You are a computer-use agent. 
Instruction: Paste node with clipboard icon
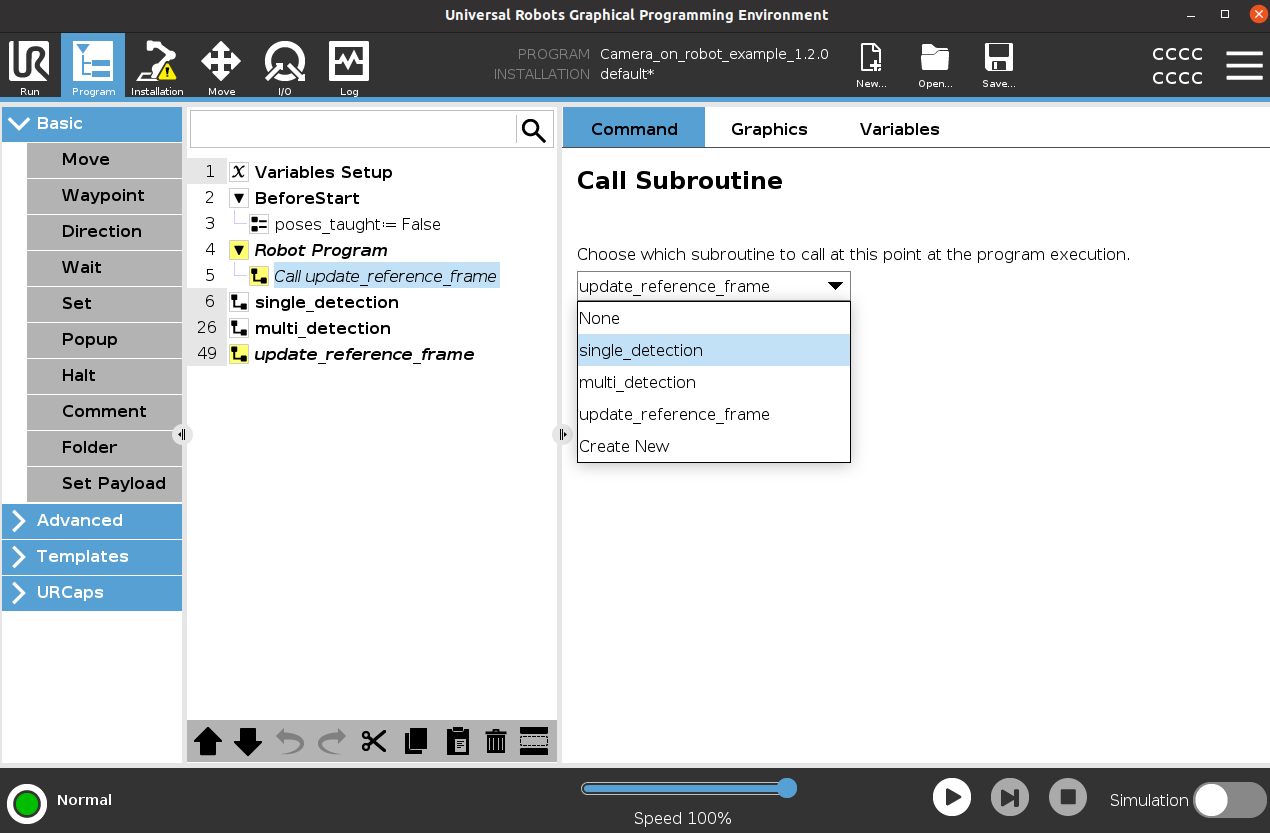[457, 742]
